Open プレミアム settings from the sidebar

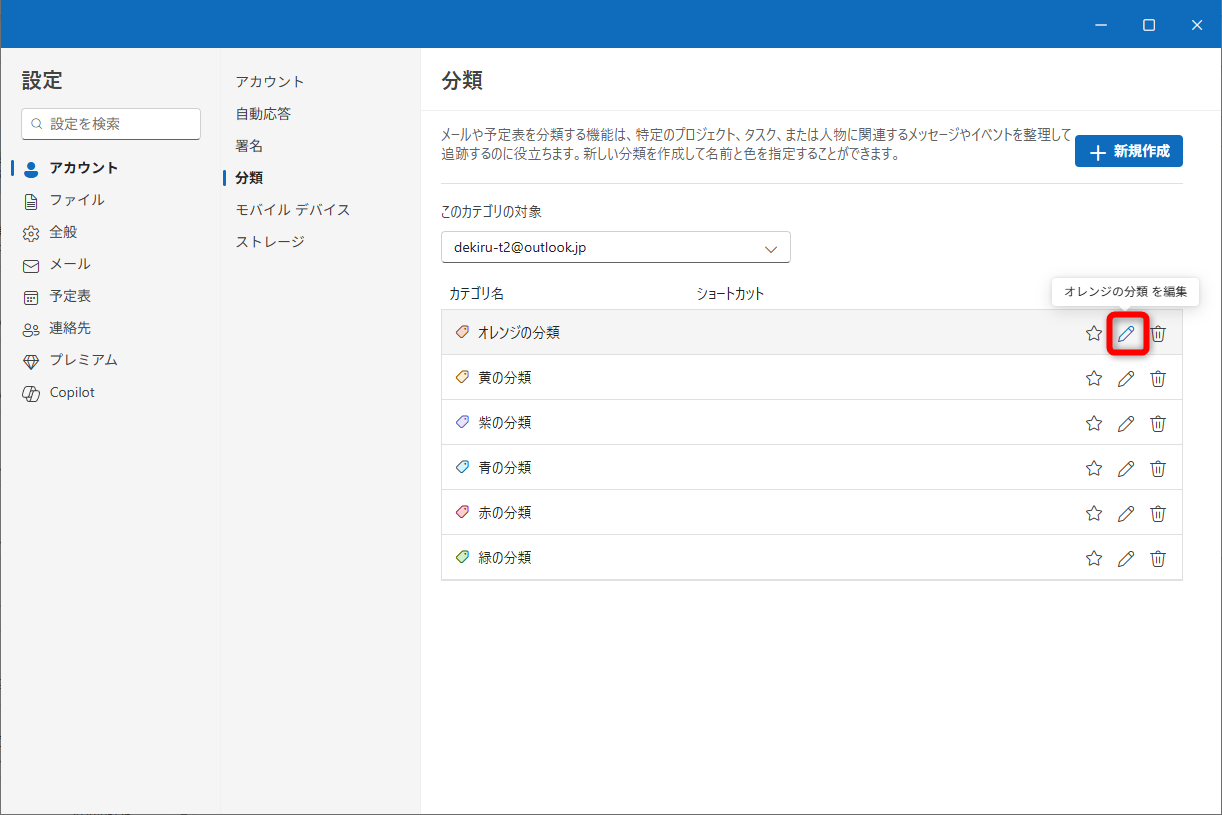(30, 360)
